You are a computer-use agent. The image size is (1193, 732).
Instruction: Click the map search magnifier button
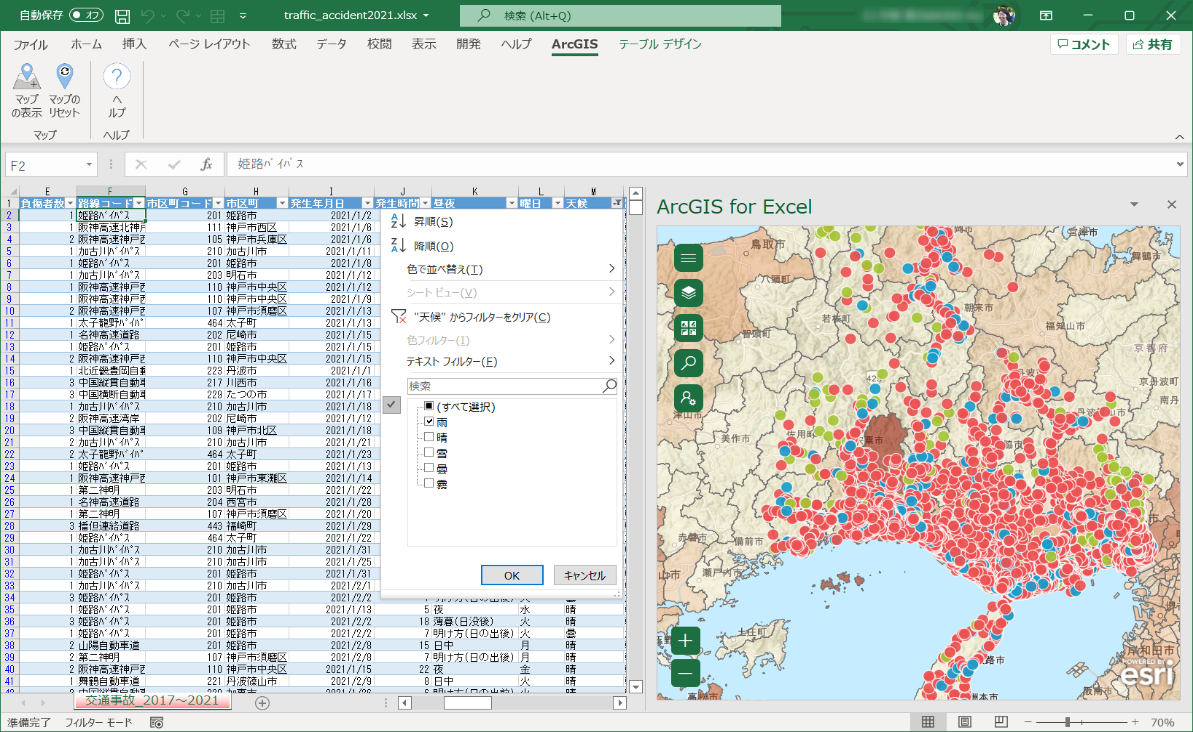click(688, 363)
